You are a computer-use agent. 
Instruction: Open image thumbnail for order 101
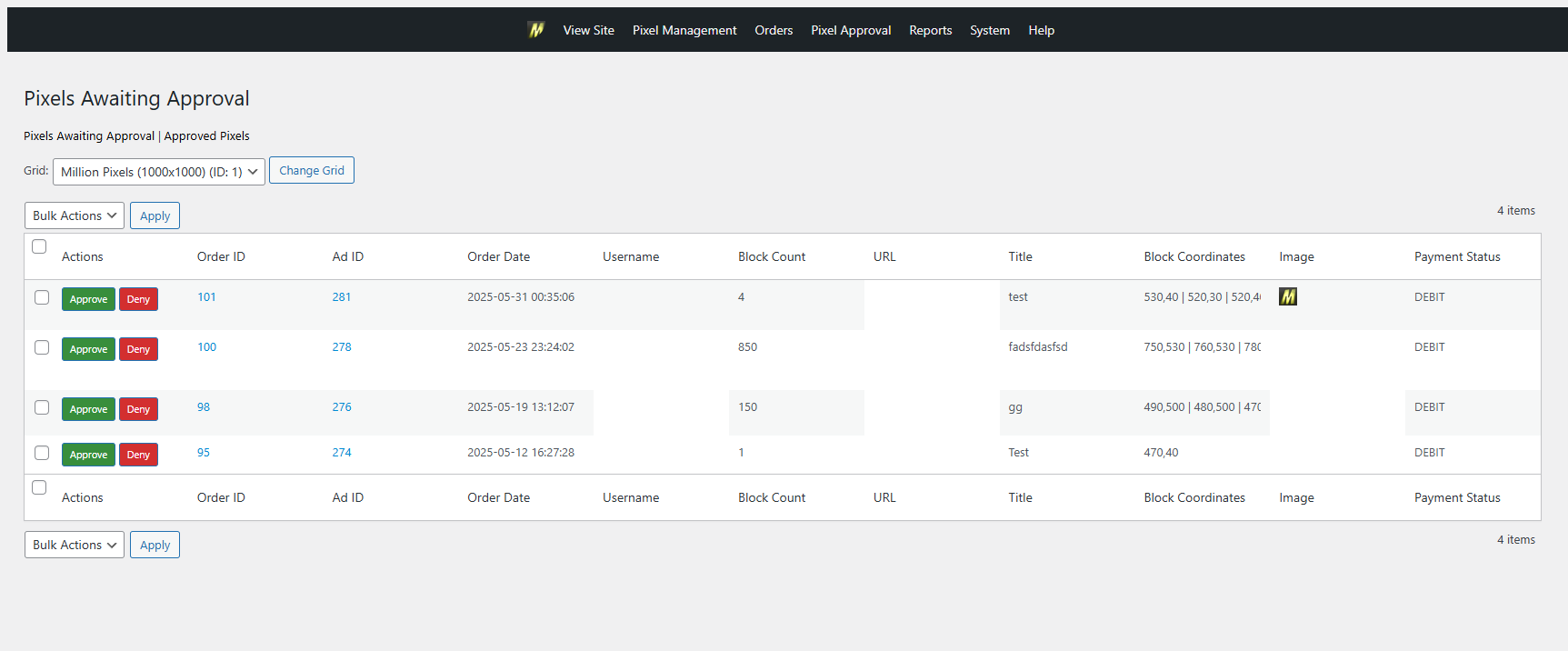coord(1287,296)
